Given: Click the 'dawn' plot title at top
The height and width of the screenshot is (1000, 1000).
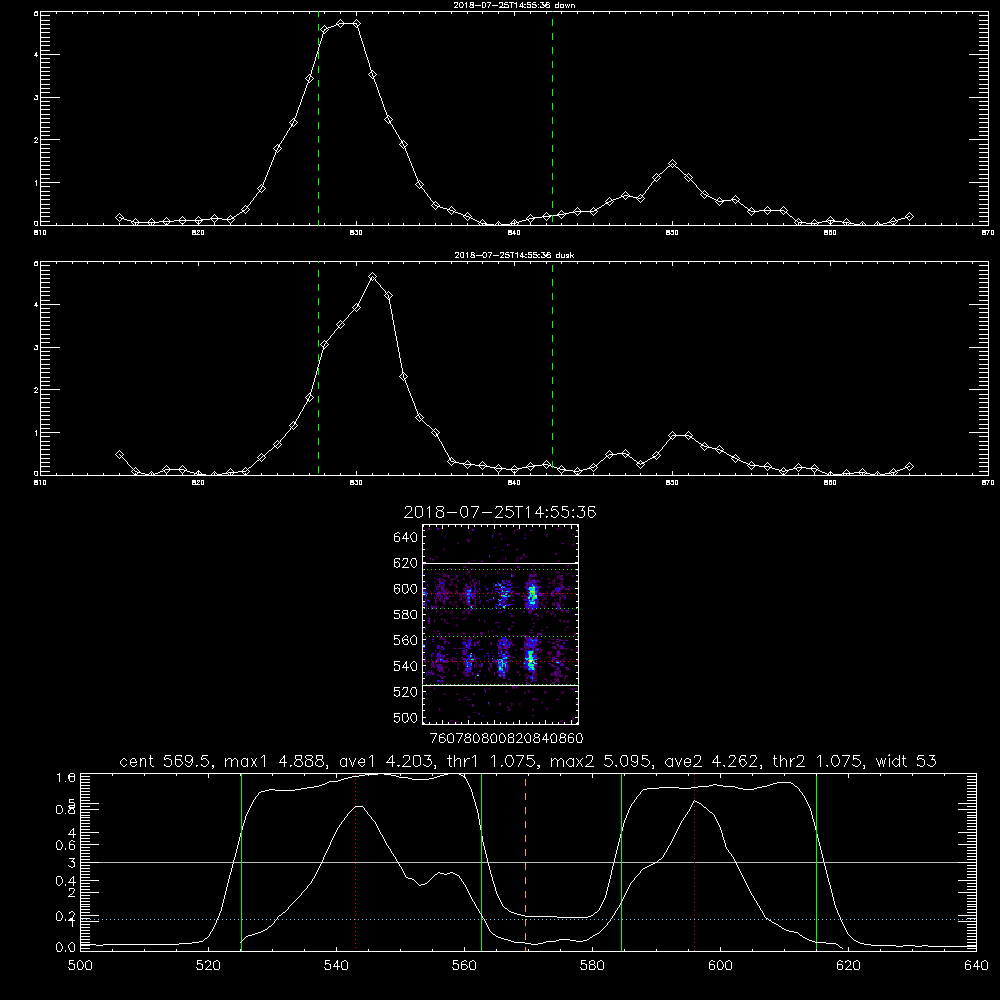Looking at the screenshot, I should (514, 5).
